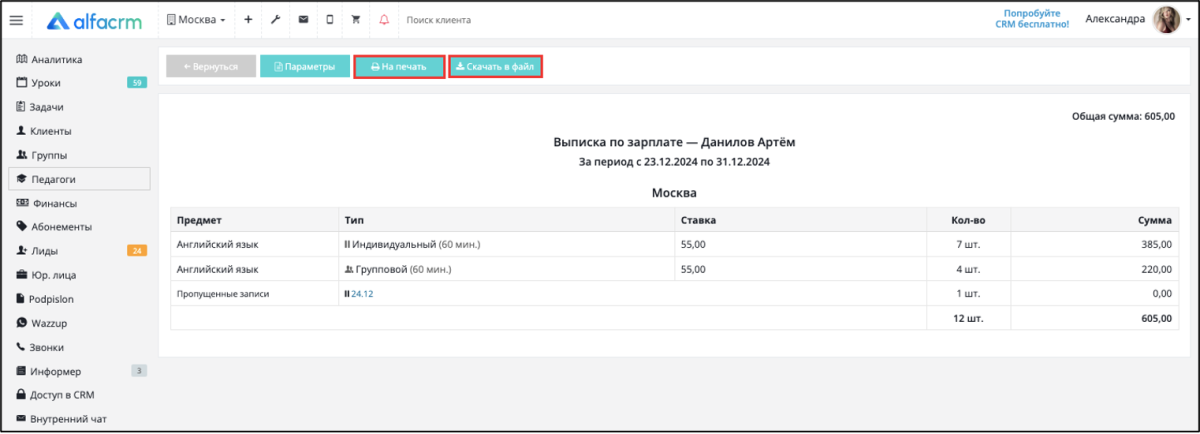Image resolution: width=1200 pixels, height=434 pixels.
Task: Open the shopping cart icon
Action: (x=356, y=20)
